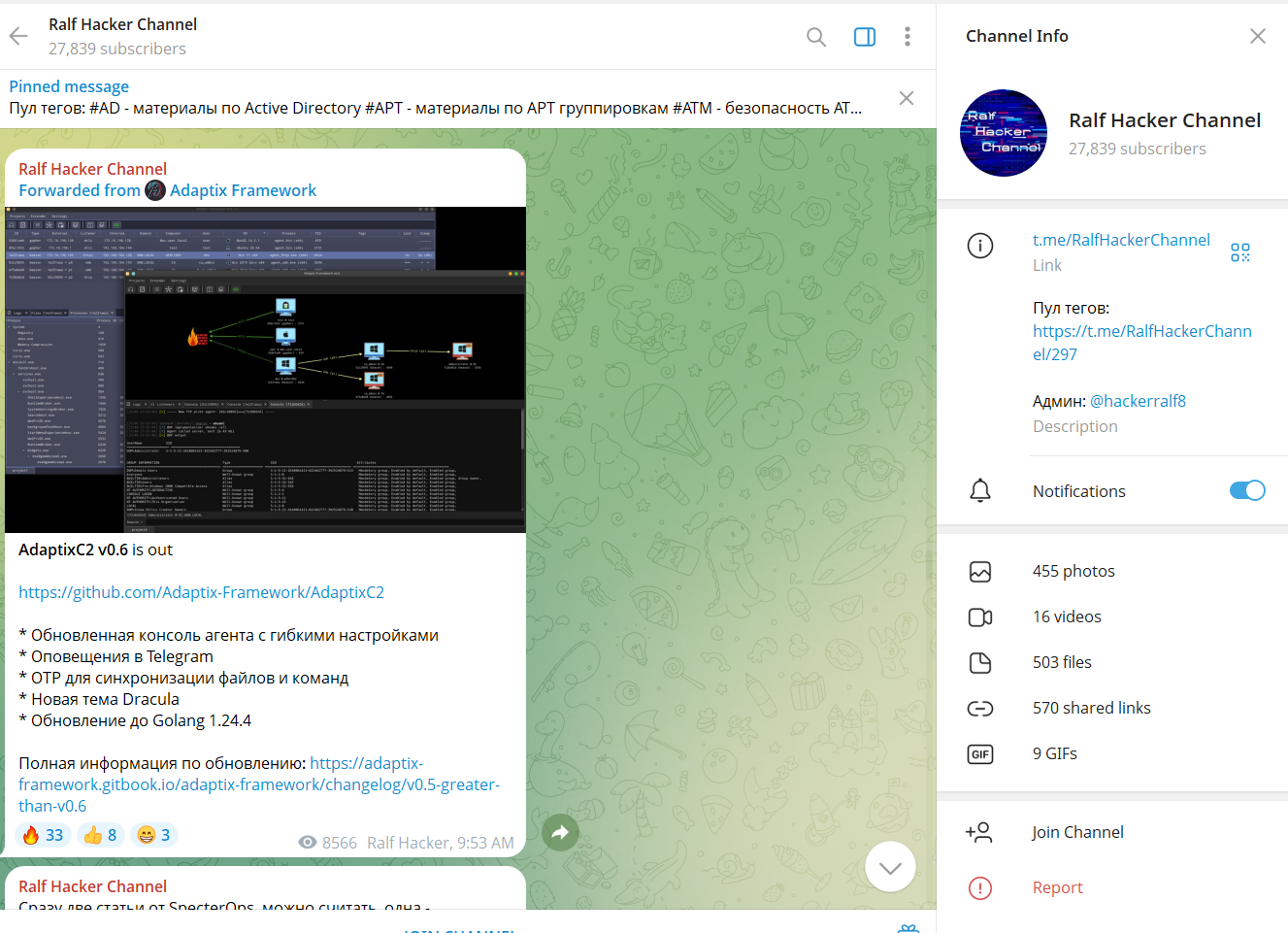1288x933 pixels.
Task: Show QR code for channel link
Action: click(x=1239, y=252)
